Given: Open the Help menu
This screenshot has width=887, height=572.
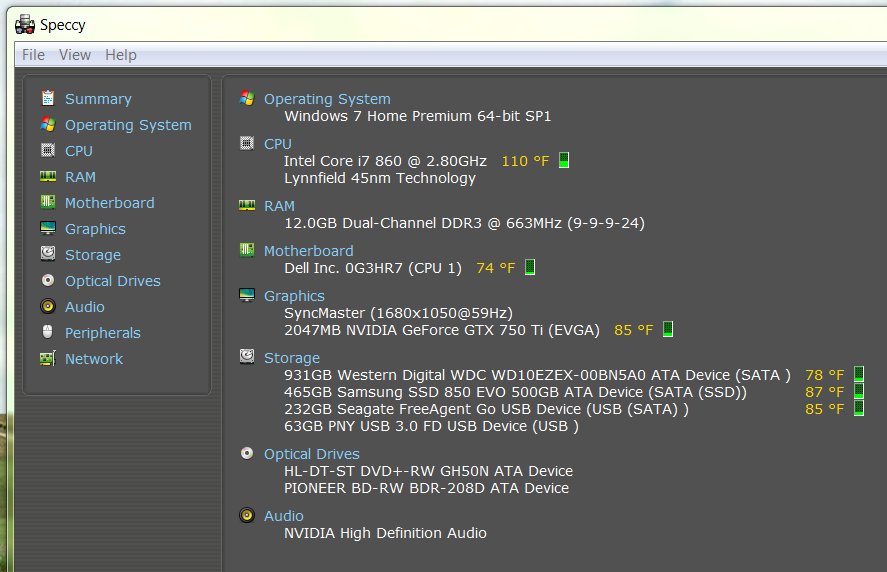Looking at the screenshot, I should pos(121,55).
